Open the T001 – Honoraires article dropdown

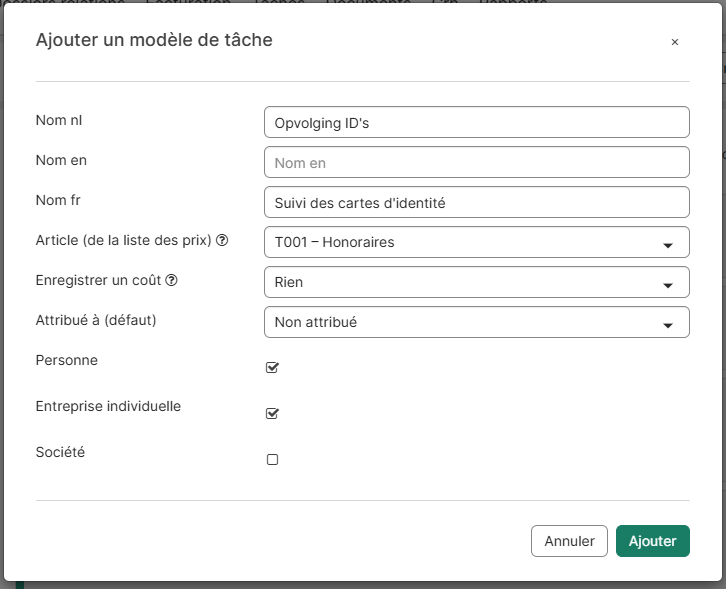pyautogui.click(x=476, y=242)
